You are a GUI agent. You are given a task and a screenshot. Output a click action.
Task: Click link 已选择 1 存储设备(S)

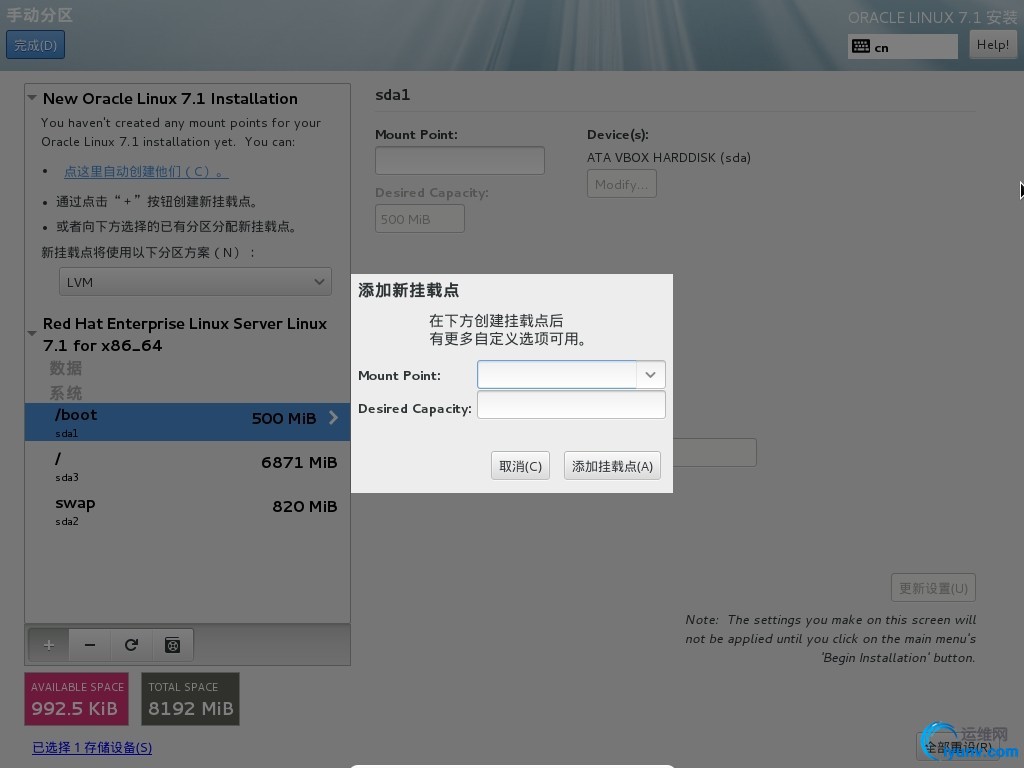92,748
